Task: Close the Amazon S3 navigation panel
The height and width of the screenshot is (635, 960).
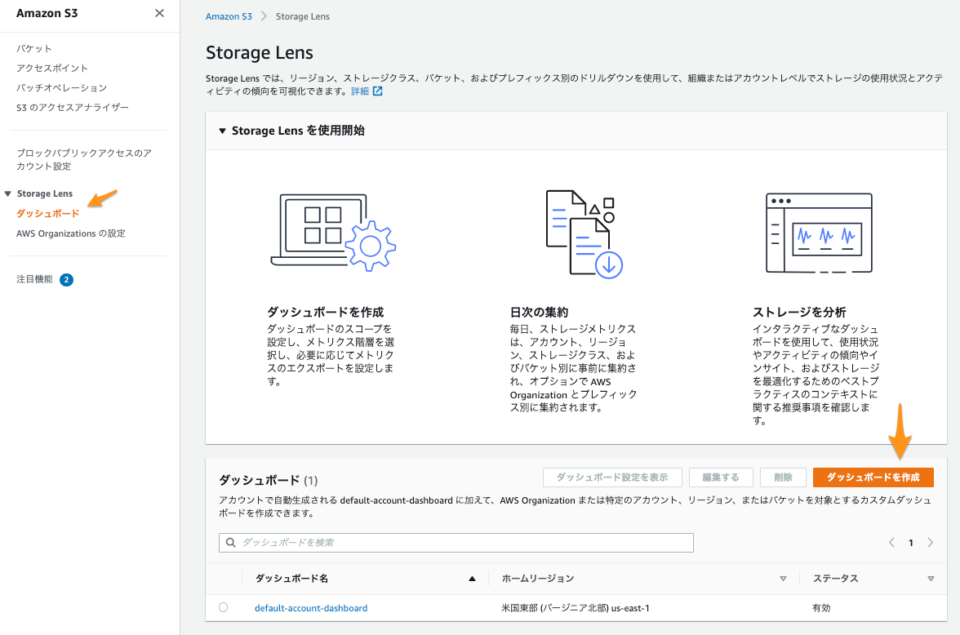Action: (159, 13)
